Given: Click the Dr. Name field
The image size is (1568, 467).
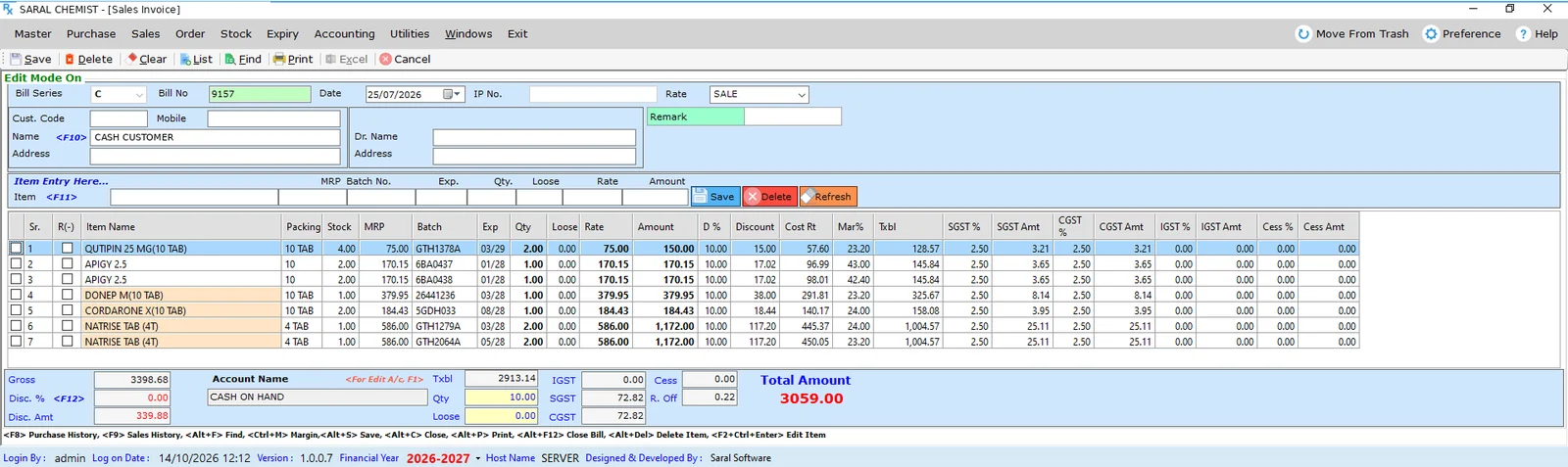Looking at the screenshot, I should [534, 137].
